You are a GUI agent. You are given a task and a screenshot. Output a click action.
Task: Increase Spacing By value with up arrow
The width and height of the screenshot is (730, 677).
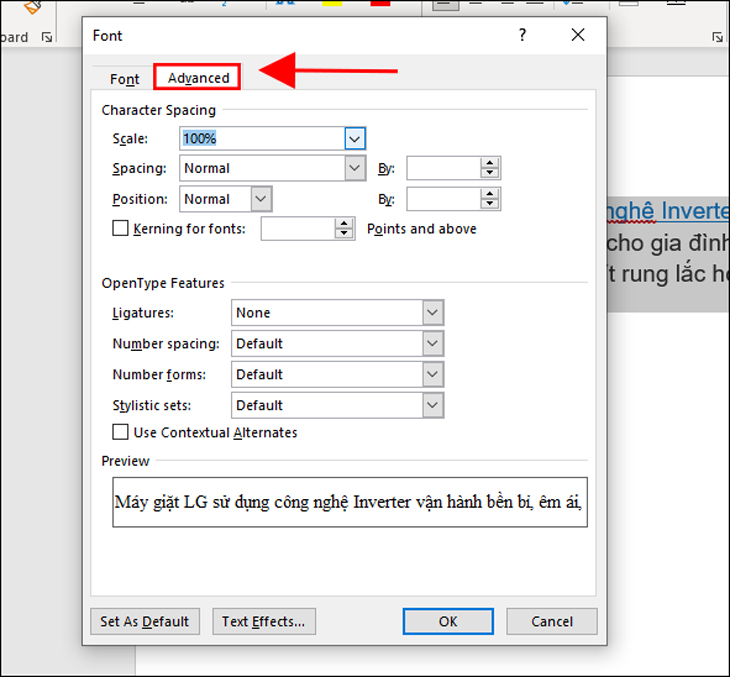[x=489, y=163]
